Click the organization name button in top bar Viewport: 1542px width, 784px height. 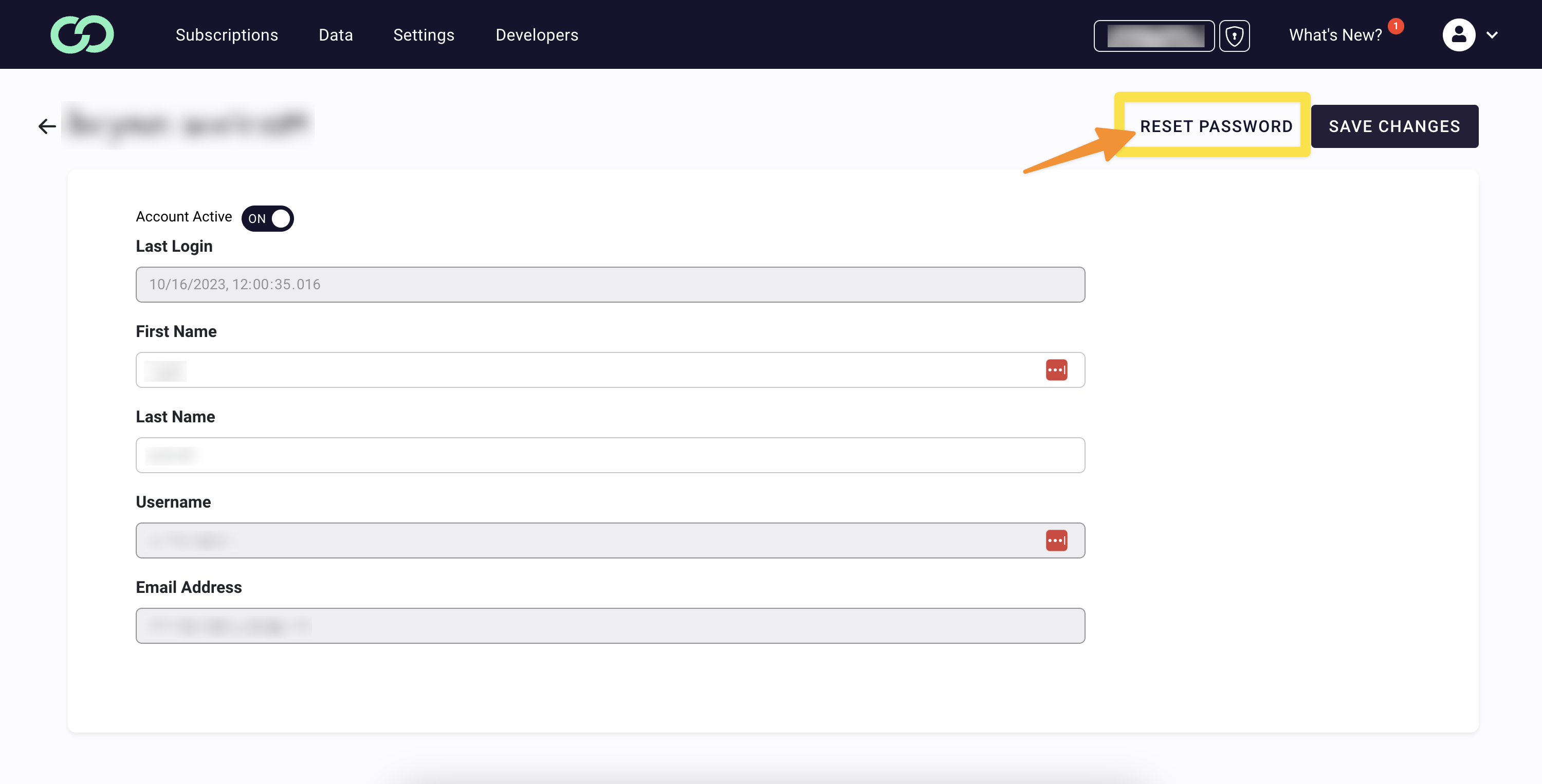tap(1154, 35)
